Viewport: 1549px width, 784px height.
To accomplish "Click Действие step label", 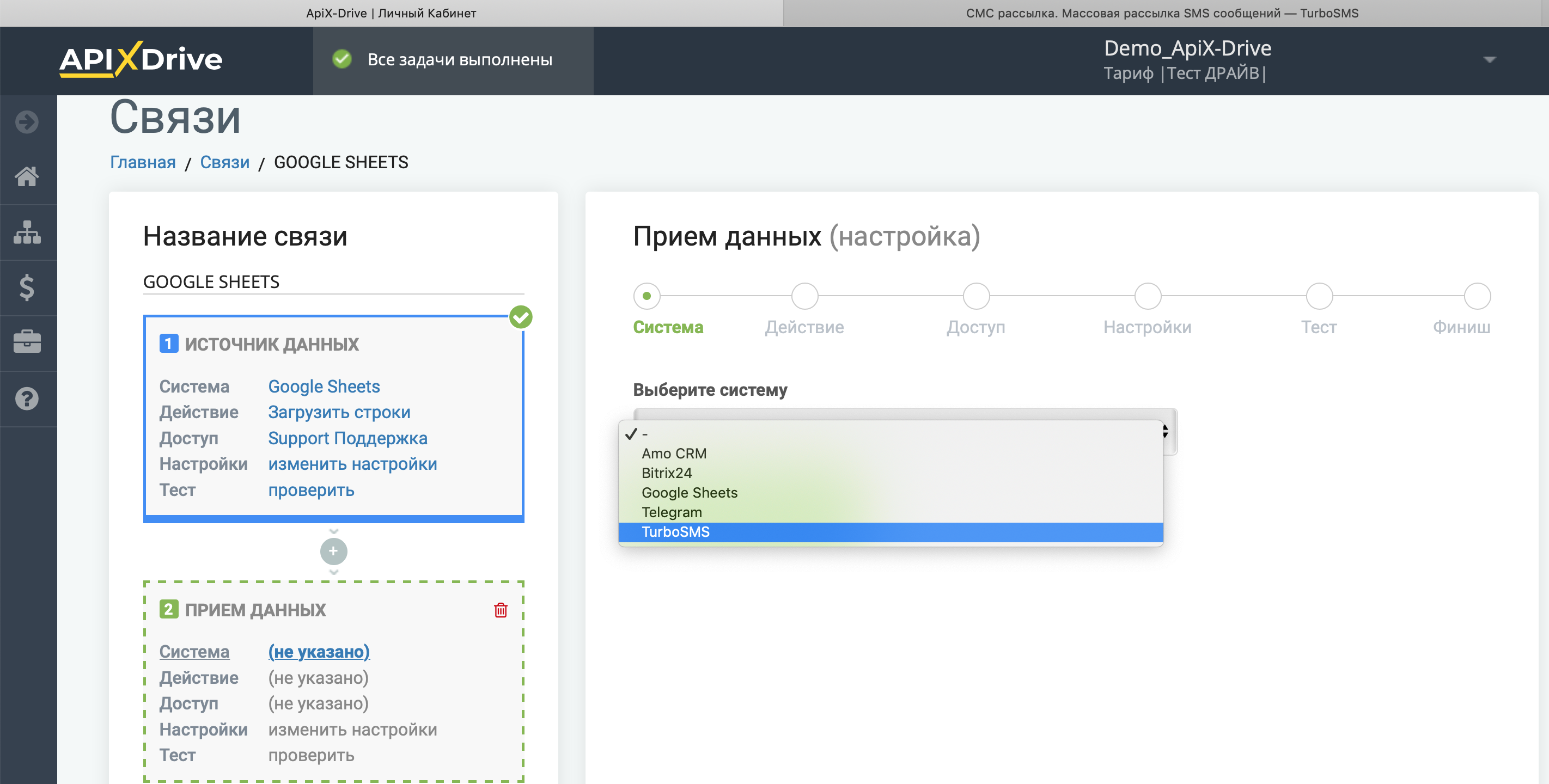I will point(804,327).
